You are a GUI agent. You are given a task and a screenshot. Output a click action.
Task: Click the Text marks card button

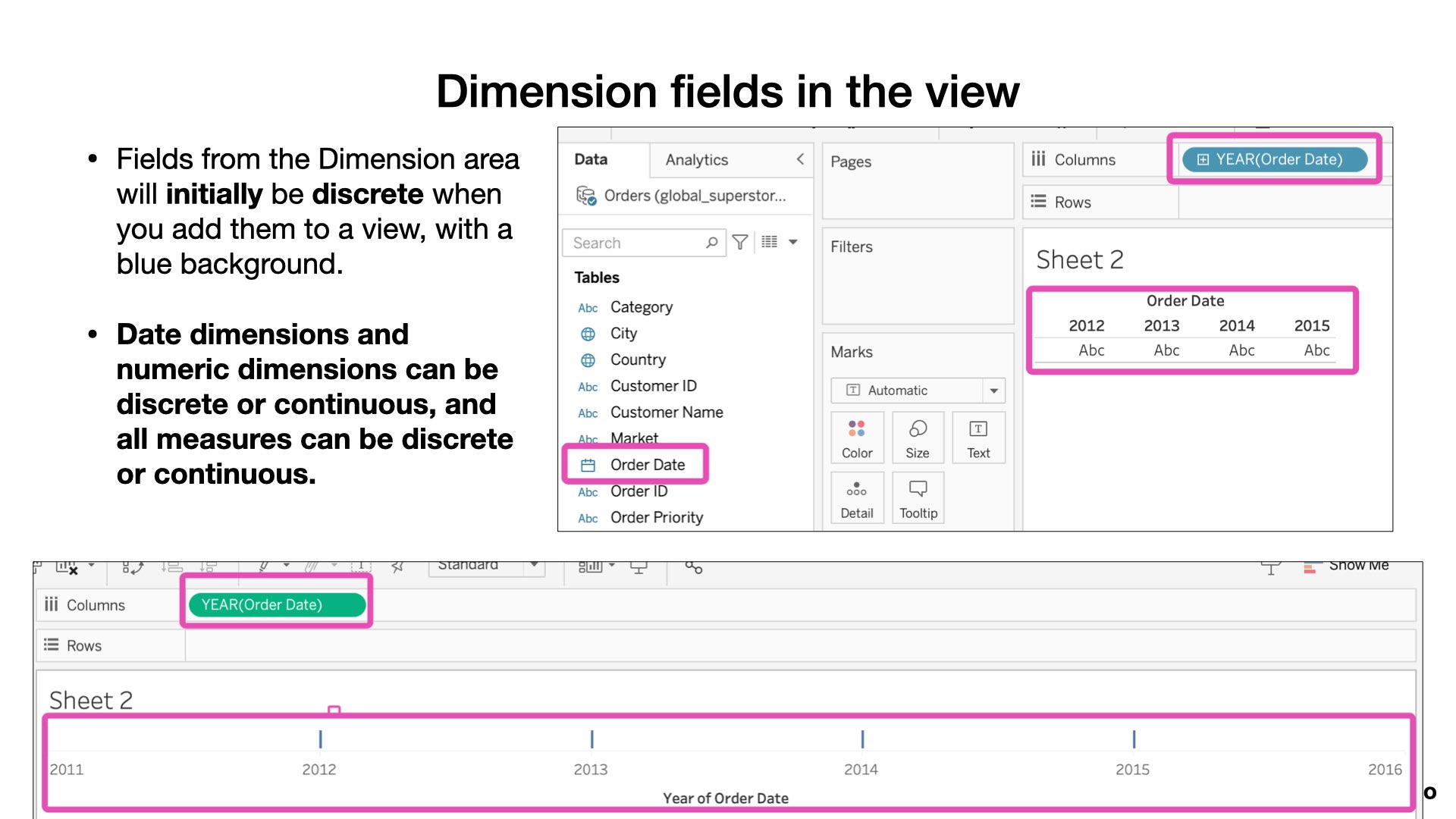click(x=978, y=438)
